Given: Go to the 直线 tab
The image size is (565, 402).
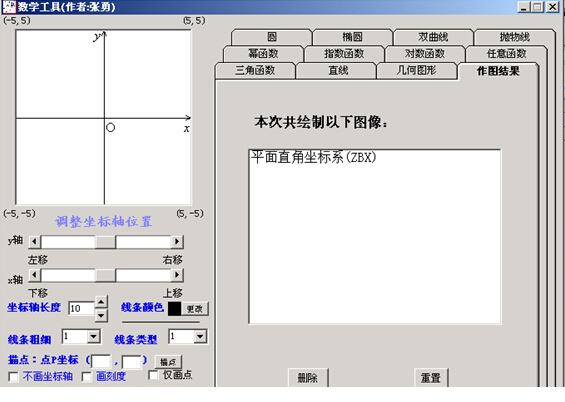Looking at the screenshot, I should click(338, 70).
